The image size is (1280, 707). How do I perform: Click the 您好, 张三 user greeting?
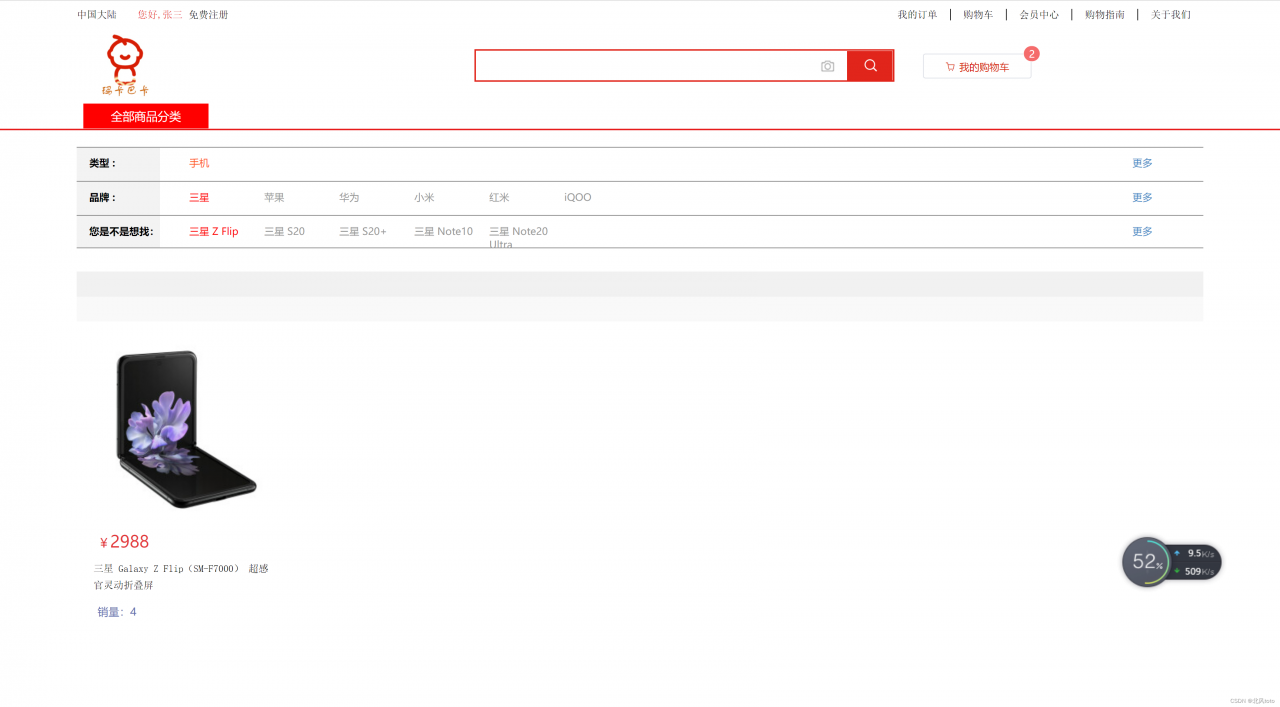[x=160, y=15]
